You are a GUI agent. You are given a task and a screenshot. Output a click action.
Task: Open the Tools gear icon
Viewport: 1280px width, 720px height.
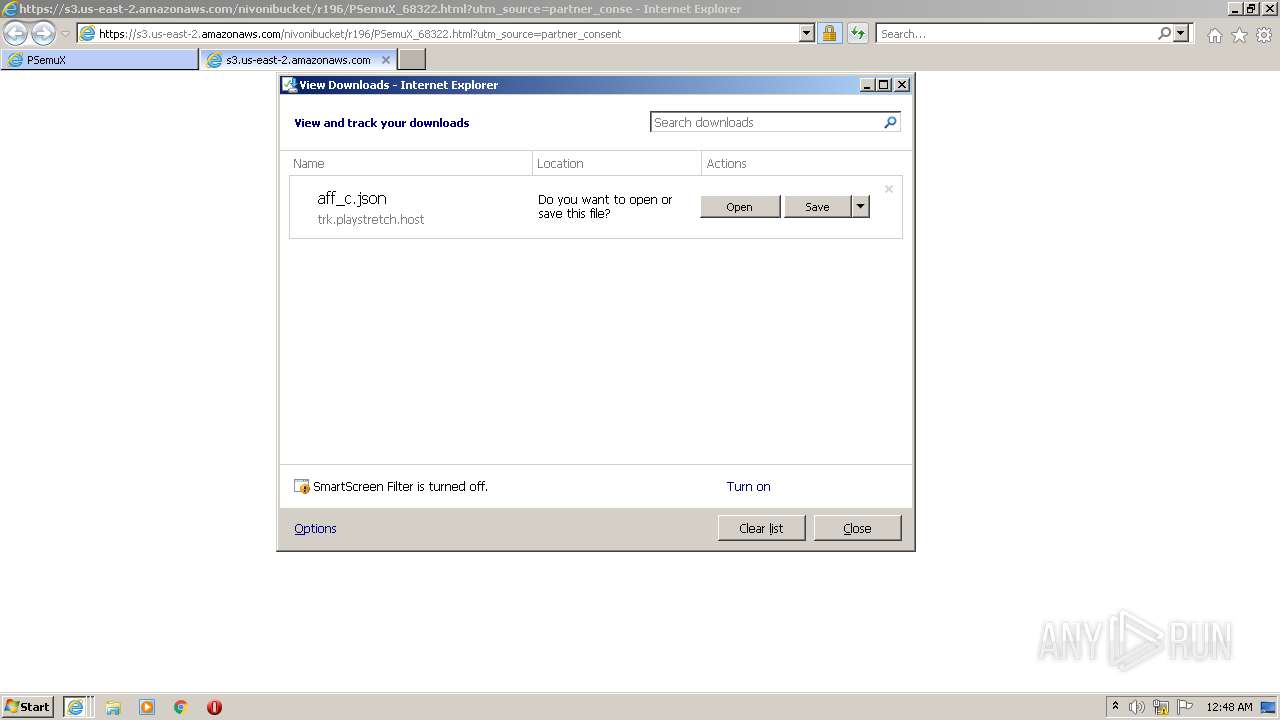tap(1264, 35)
